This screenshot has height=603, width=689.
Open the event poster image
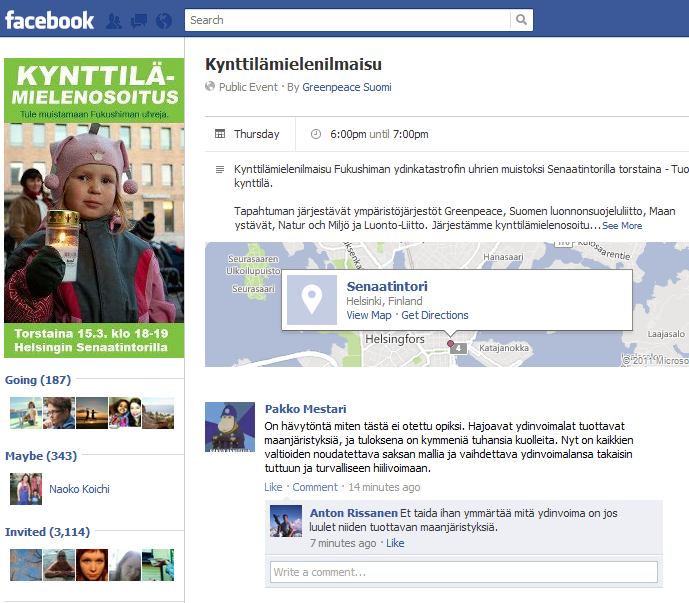(x=94, y=208)
